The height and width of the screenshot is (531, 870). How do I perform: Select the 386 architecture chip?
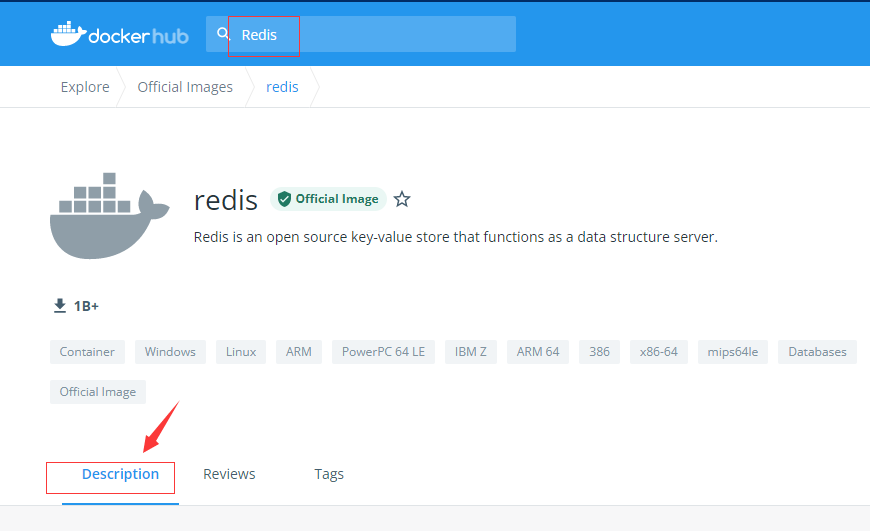point(599,352)
